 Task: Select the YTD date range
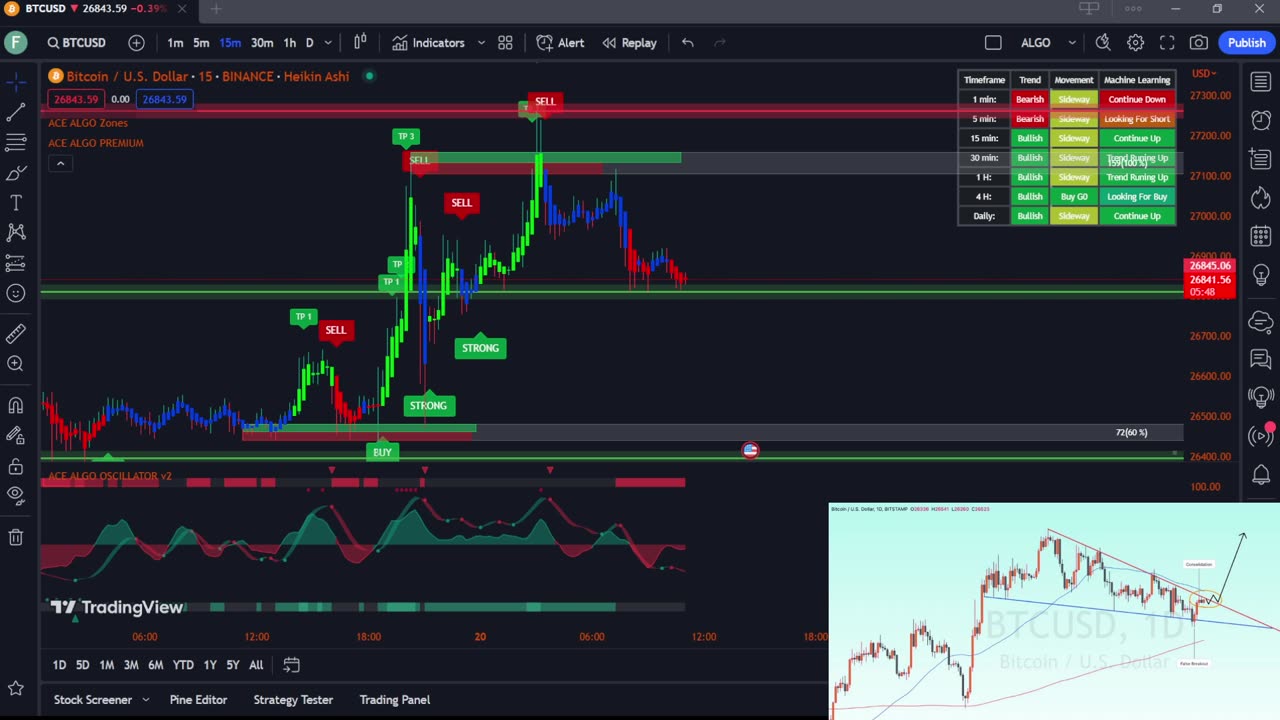183,665
